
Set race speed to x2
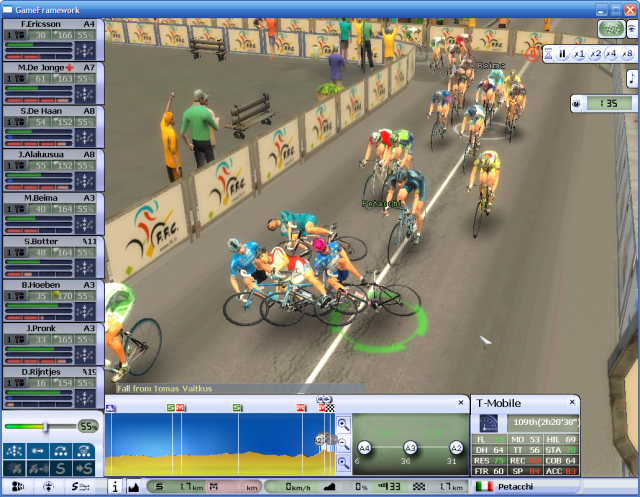coord(595,53)
